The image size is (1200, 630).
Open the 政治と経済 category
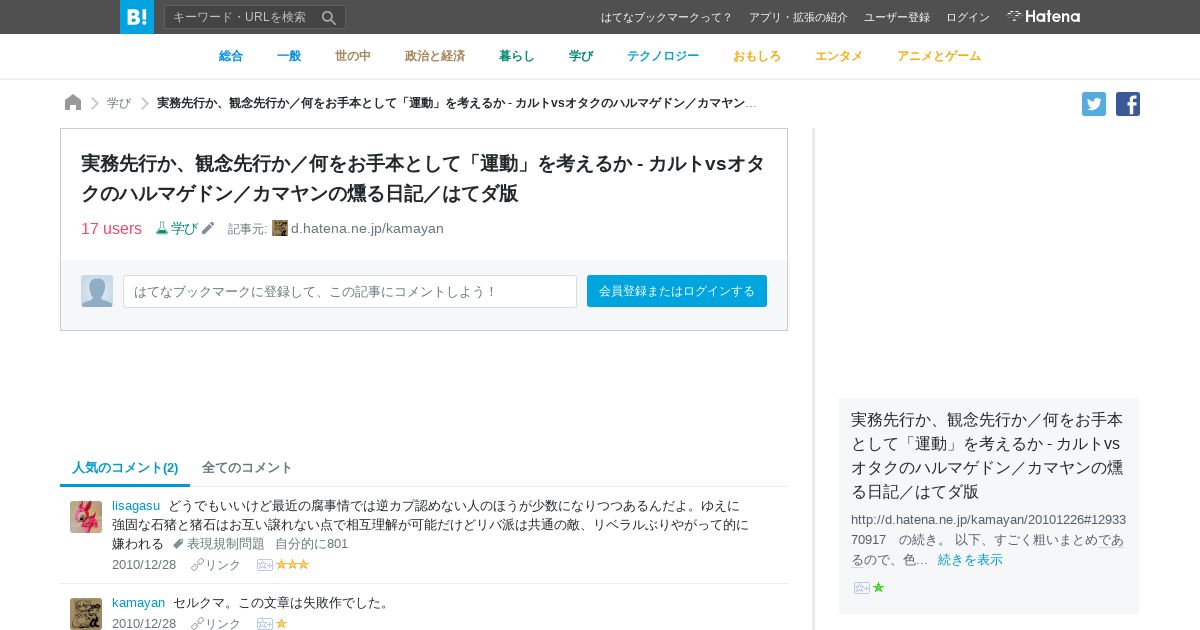click(435, 56)
